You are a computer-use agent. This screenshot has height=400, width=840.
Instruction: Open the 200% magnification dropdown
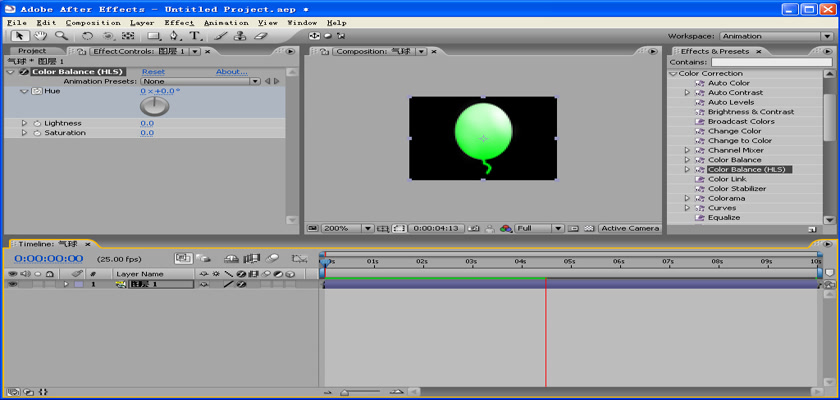(x=367, y=228)
